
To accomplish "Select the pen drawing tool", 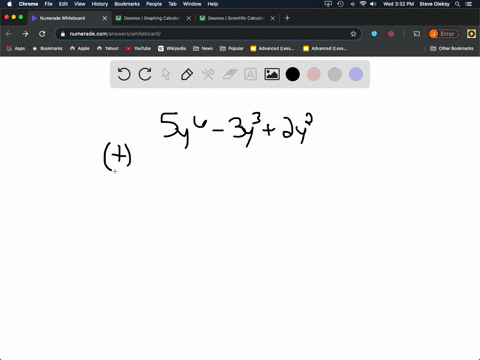I will coord(187,74).
